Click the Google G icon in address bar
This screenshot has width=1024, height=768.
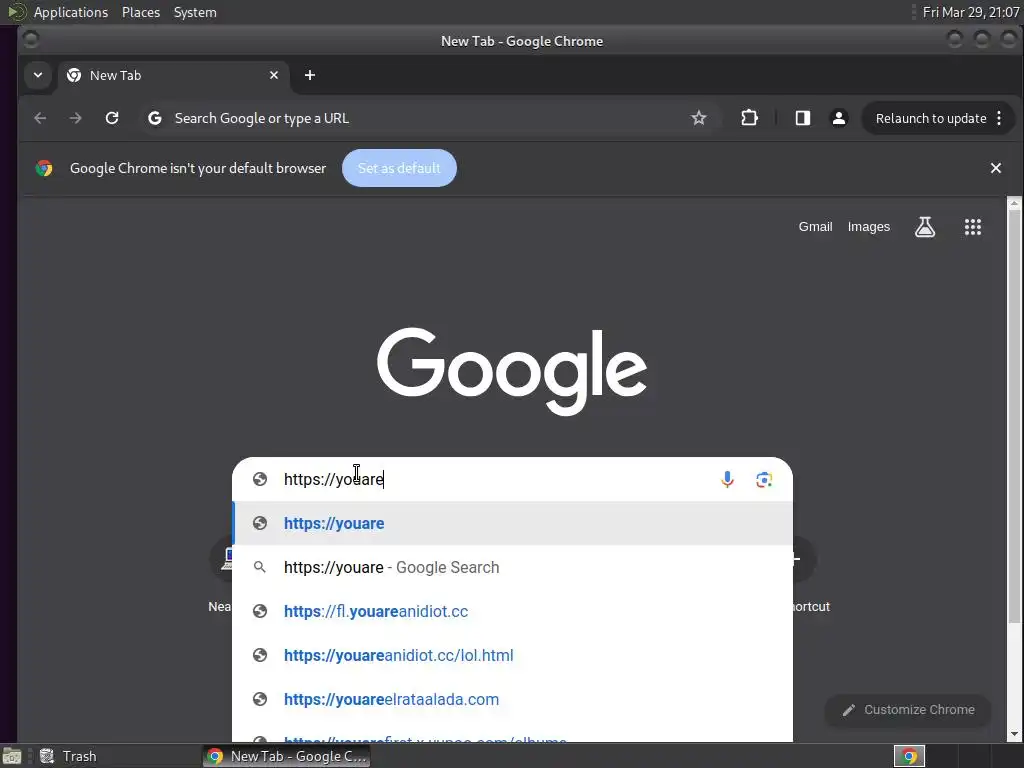coord(155,118)
